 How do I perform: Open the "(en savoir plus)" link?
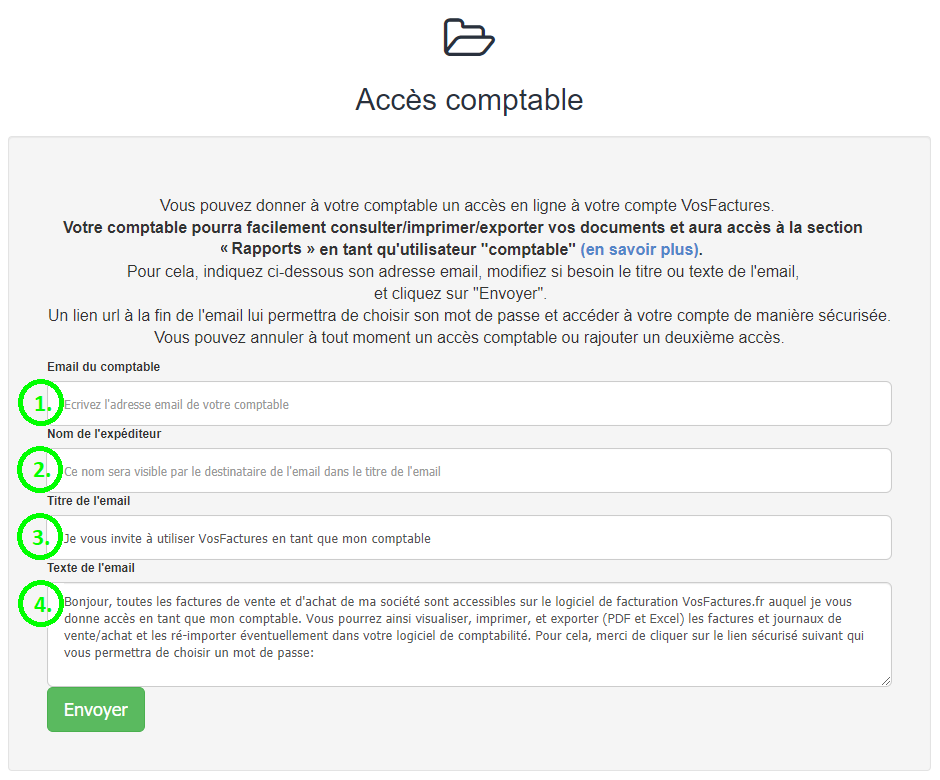[639, 249]
